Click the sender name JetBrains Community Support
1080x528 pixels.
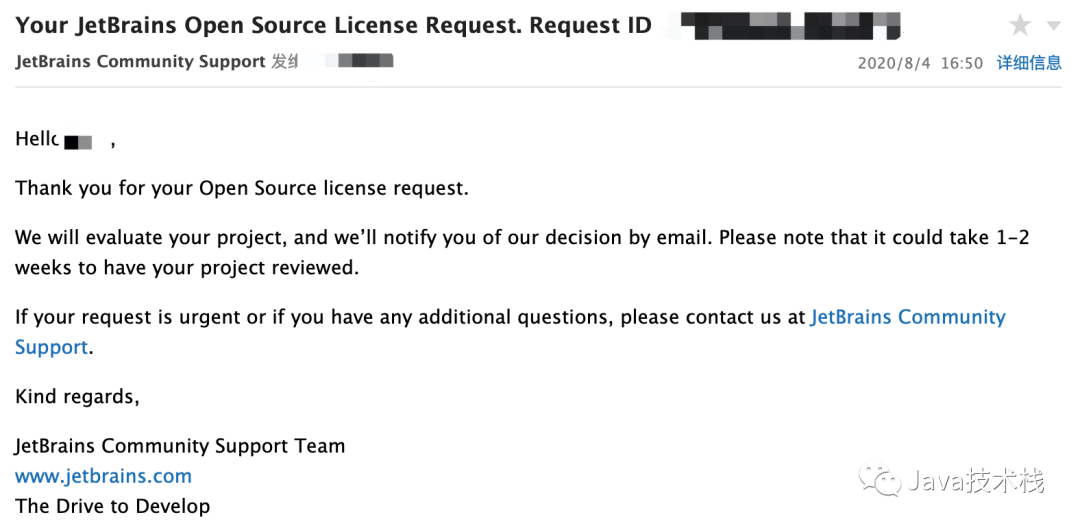pyautogui.click(x=140, y=62)
